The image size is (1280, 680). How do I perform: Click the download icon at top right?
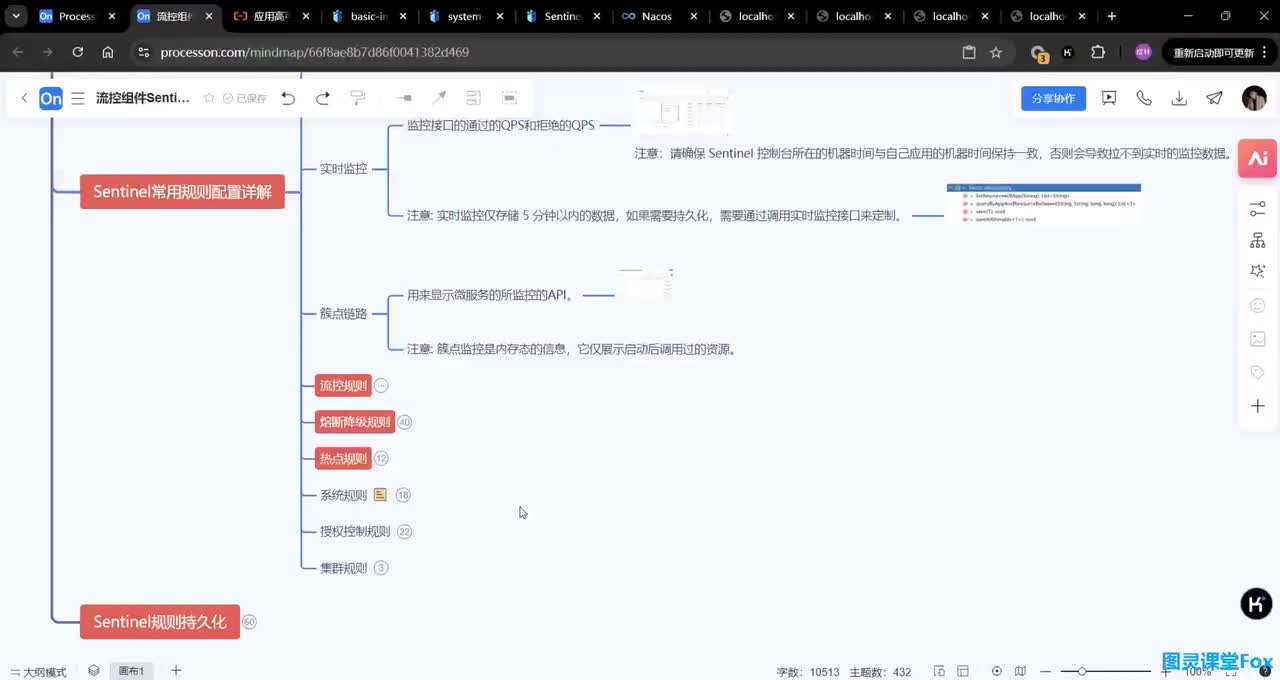point(1179,98)
